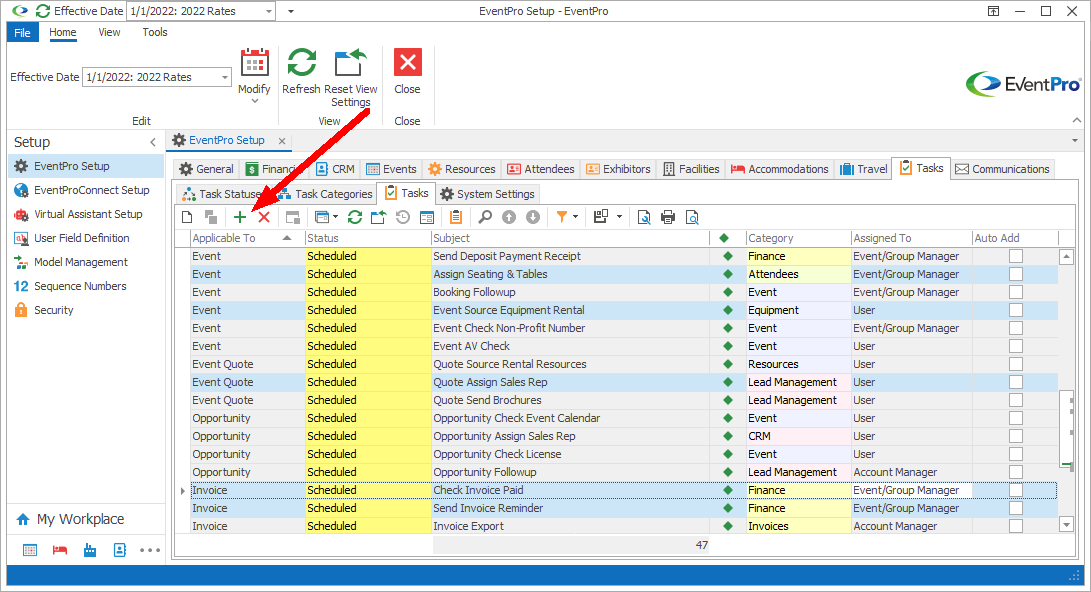Tick Auto Add for Check Invoice Paid

[x=1016, y=490]
